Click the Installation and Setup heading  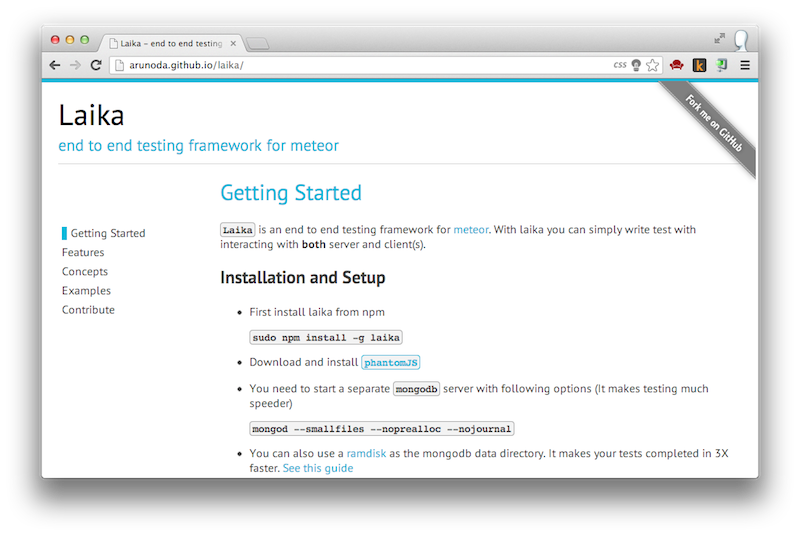(x=303, y=277)
